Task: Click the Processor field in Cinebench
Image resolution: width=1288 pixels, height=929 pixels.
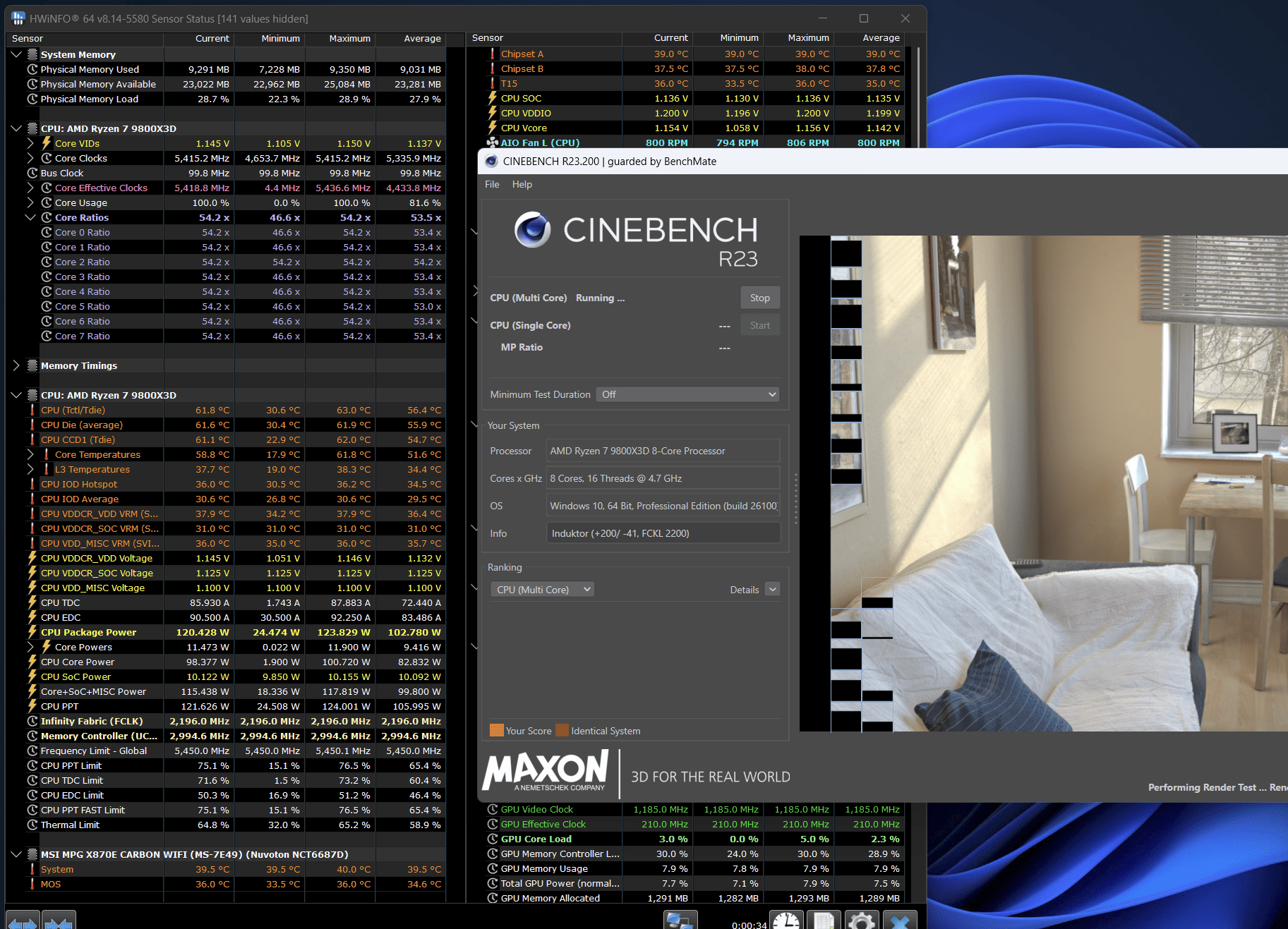Action: 663,451
